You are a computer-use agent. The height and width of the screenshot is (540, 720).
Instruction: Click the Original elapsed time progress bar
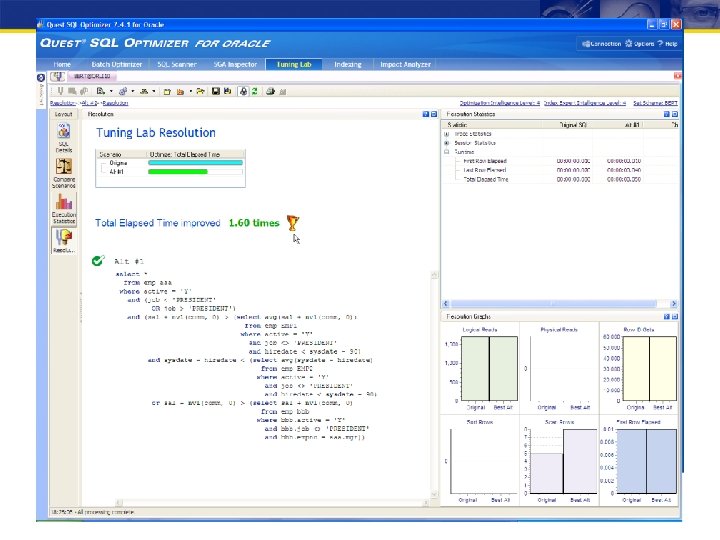pos(195,163)
